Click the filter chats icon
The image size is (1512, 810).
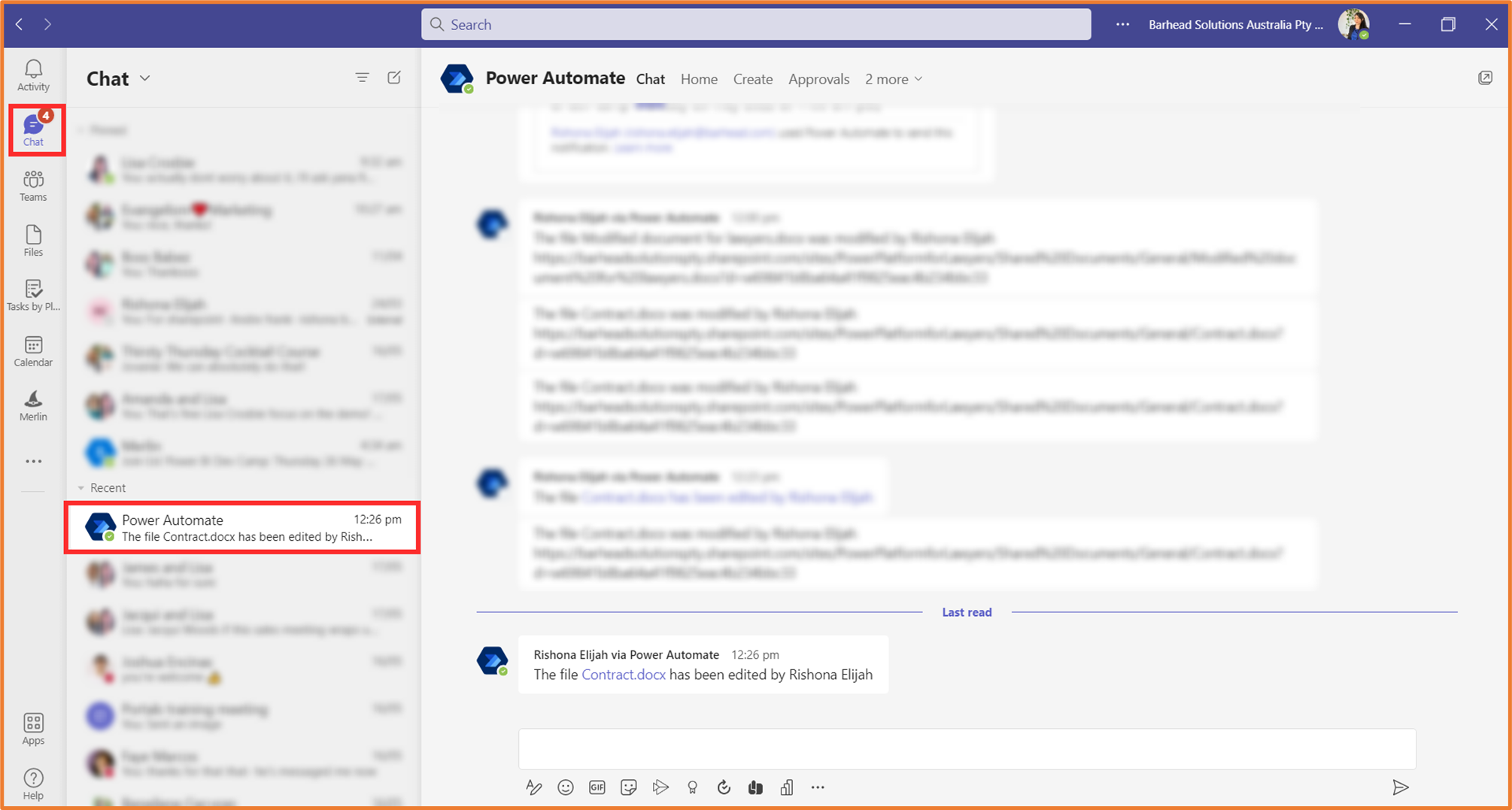pos(362,77)
